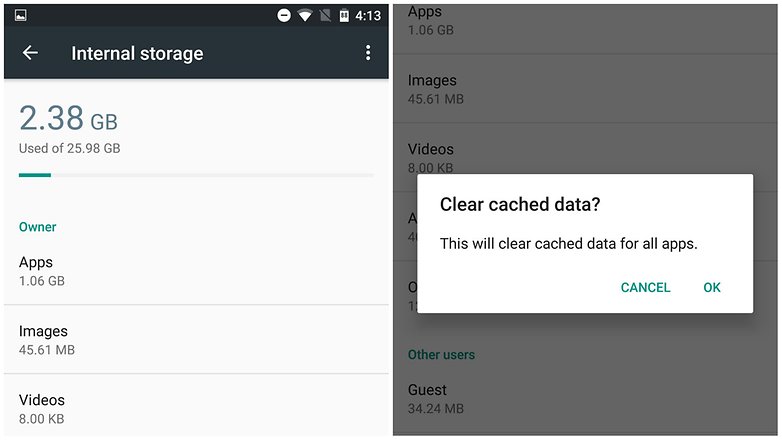Tap the back arrow in Internal storage header
Viewport: 782px width, 440px height.
tap(30, 52)
